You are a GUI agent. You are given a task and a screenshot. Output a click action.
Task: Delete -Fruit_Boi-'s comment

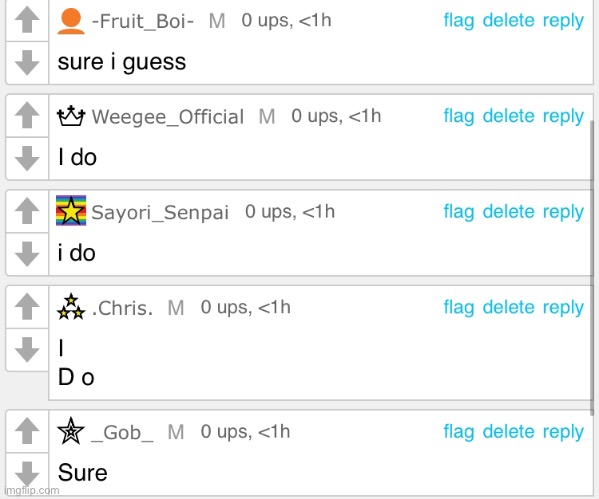tap(508, 21)
